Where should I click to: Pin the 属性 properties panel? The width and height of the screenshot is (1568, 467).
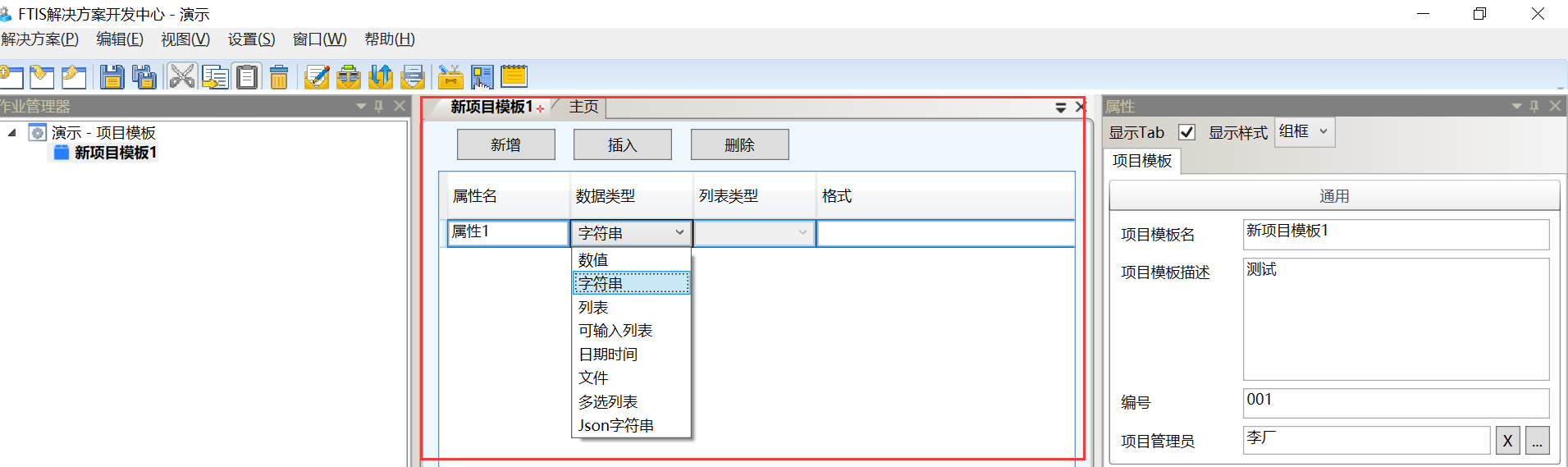pos(1534,107)
